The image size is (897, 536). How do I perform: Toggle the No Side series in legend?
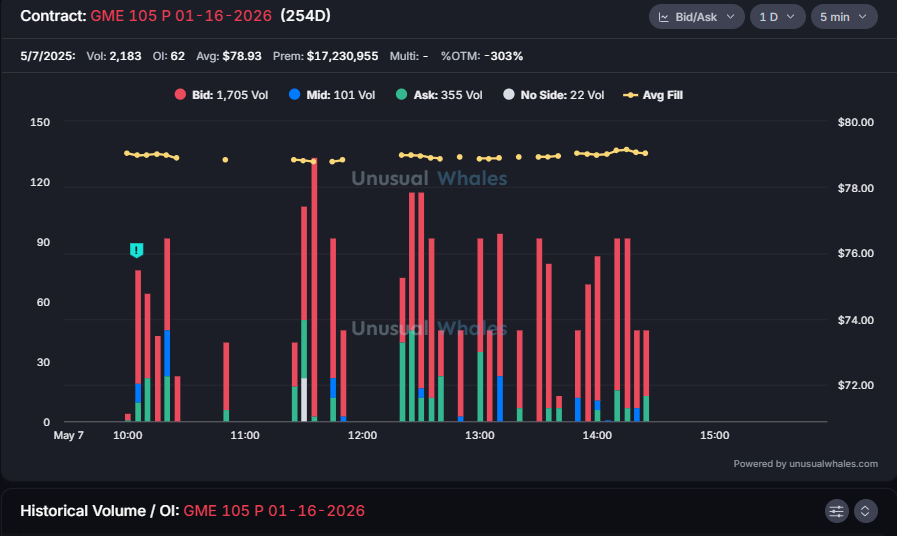[x=553, y=95]
